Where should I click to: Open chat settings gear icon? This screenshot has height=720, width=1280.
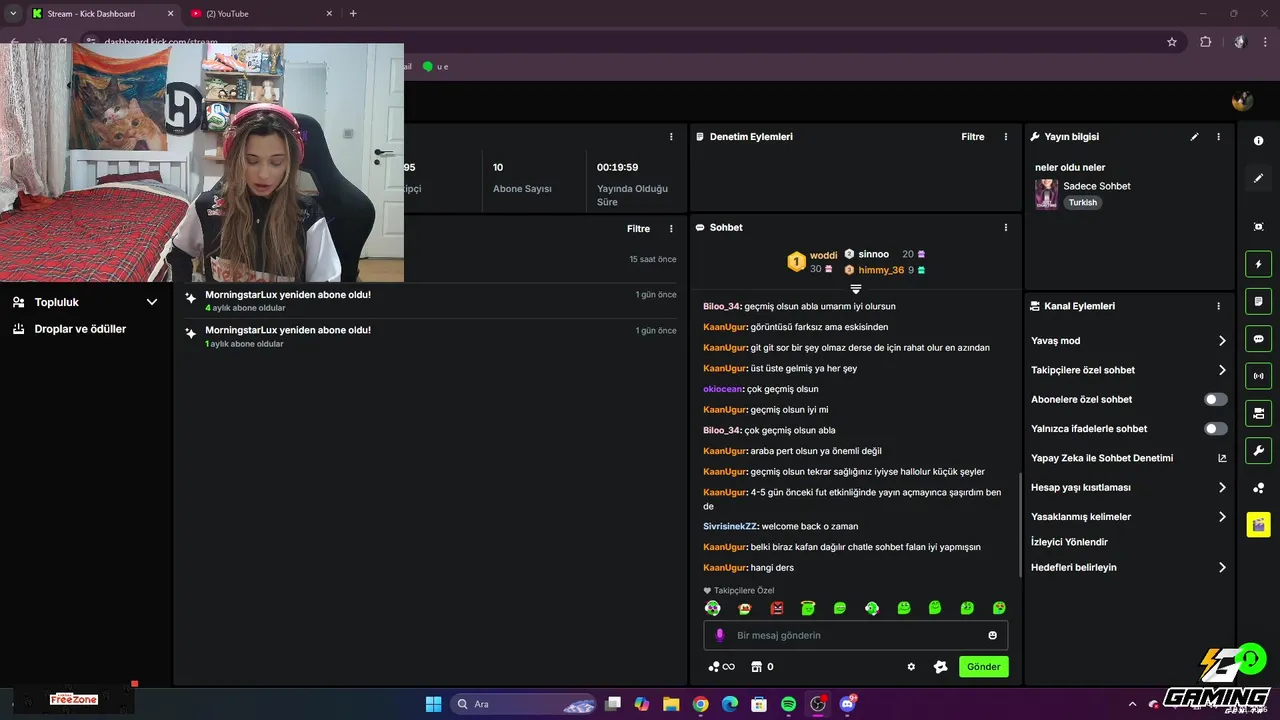911,667
